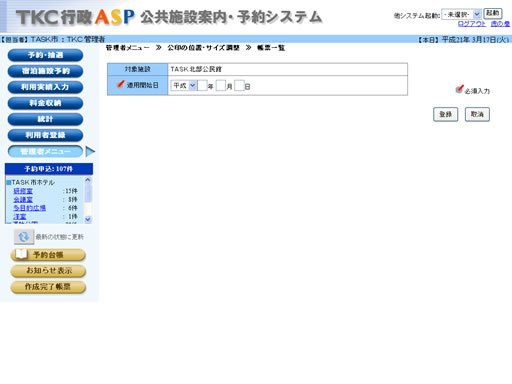Open the 料金収納 menu
Image resolution: width=512 pixels, height=384 pixels.
(45, 103)
